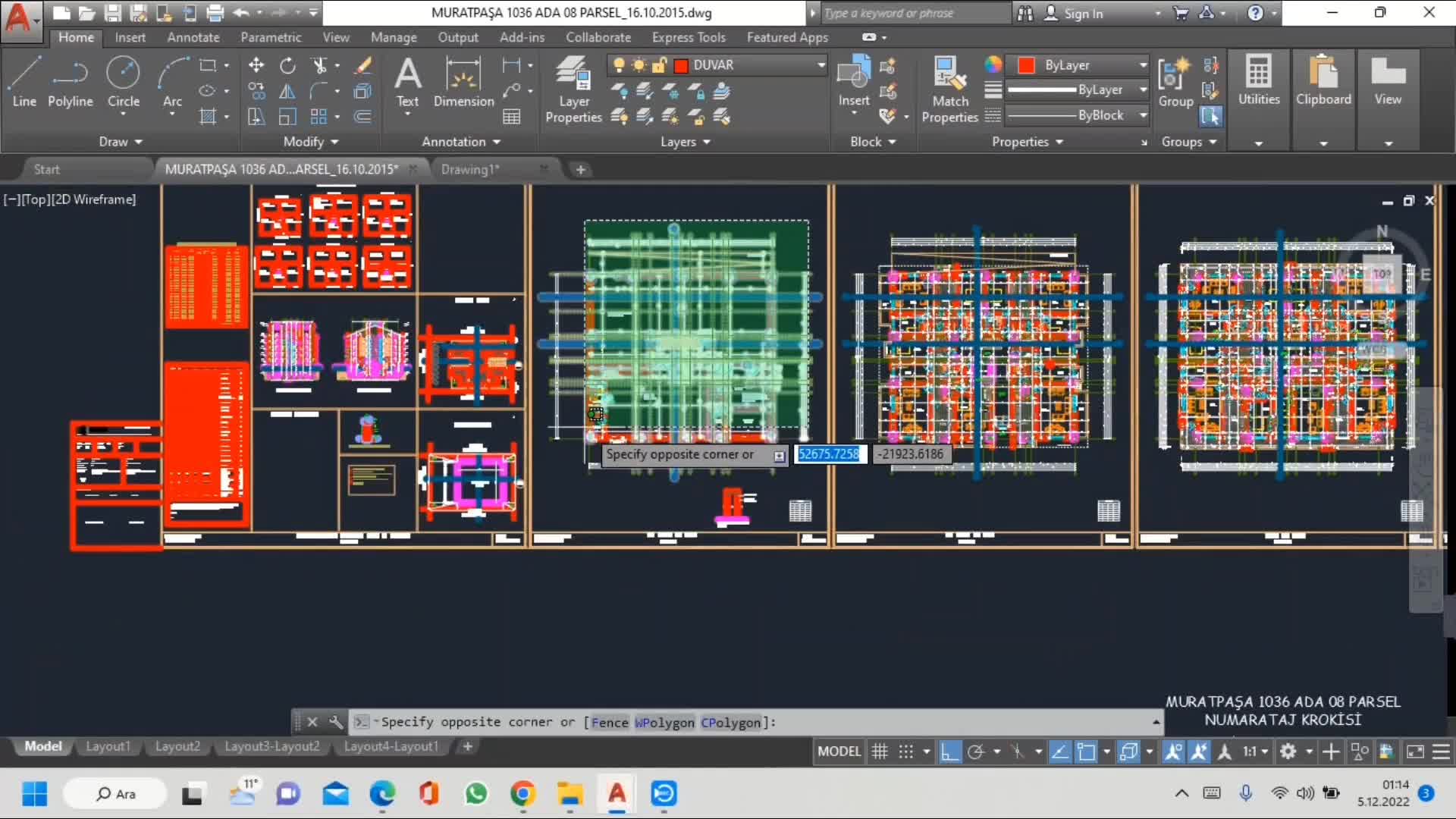Expand the Layers panel
This screenshot has height=819, width=1456.
click(685, 142)
